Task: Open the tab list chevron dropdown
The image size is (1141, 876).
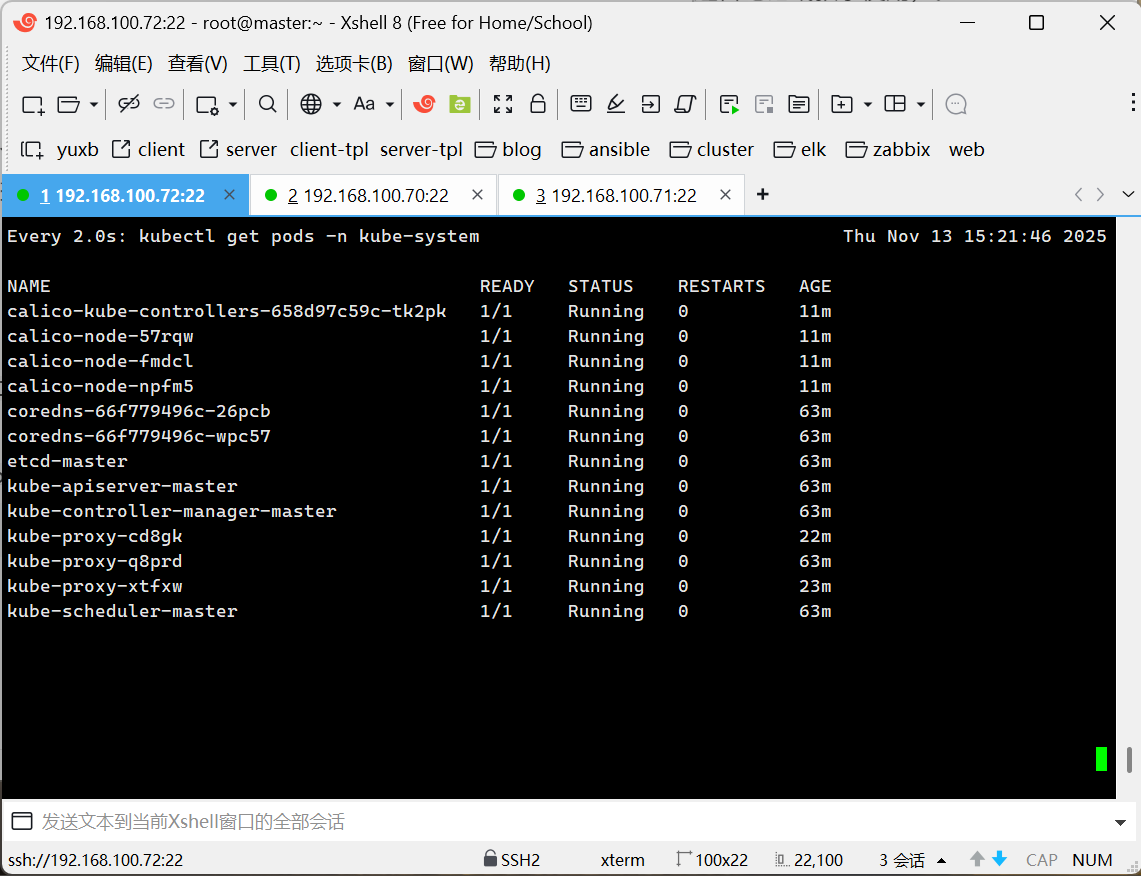Action: tap(1128, 194)
